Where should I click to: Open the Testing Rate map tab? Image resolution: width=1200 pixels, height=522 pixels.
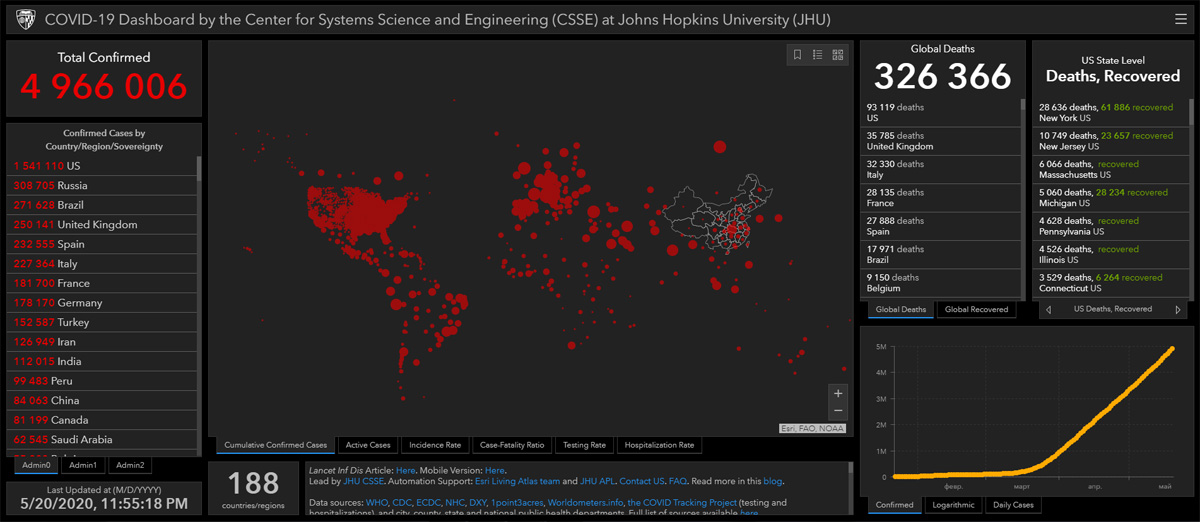pyautogui.click(x=584, y=445)
